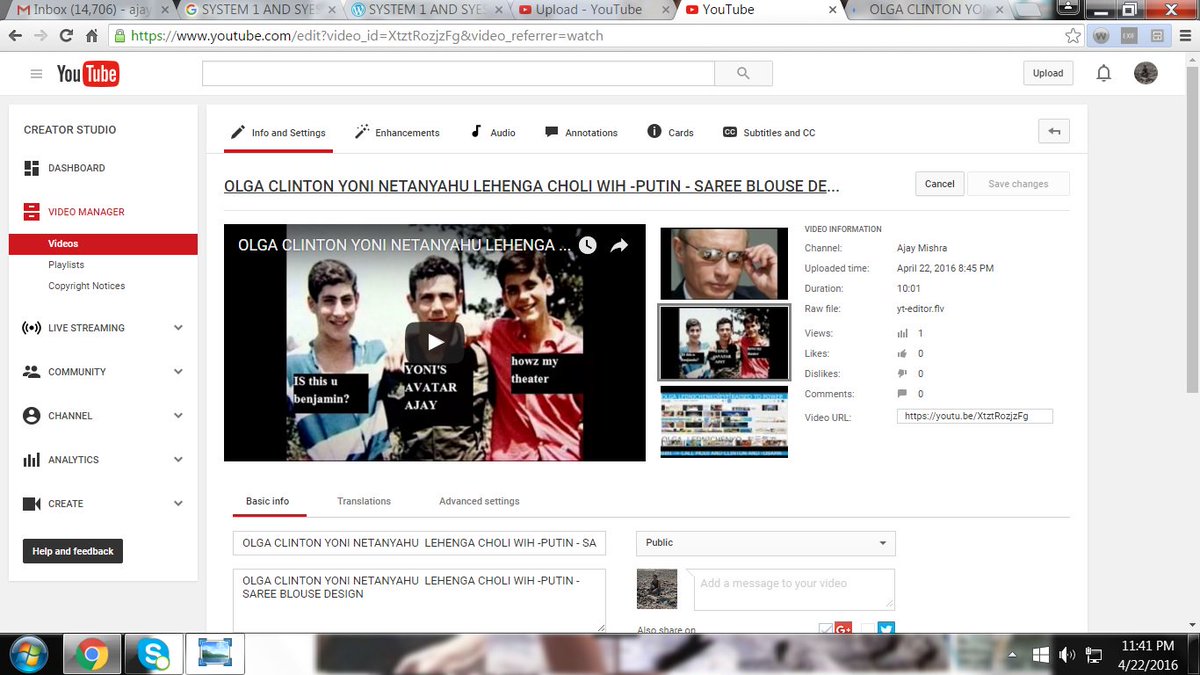Select the Basic info tab

268,501
